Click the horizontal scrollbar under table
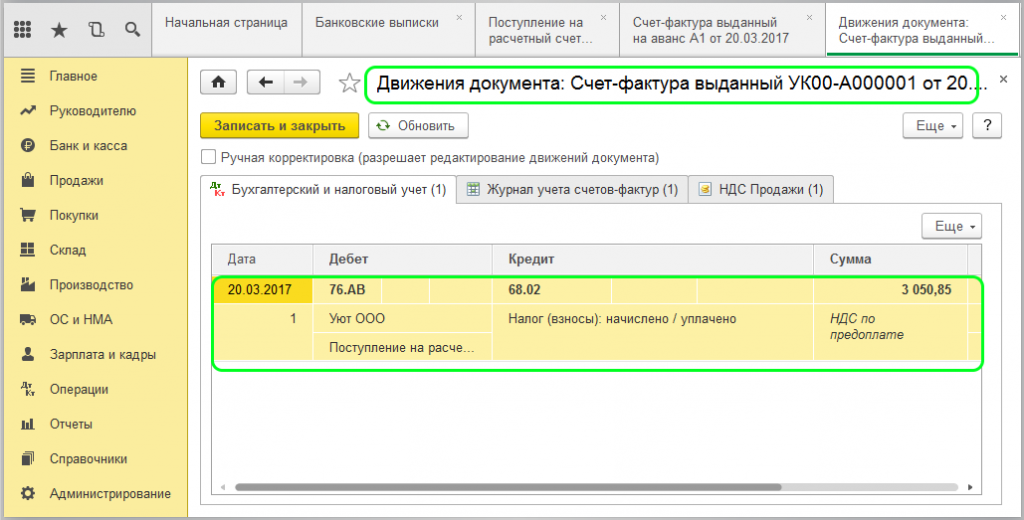The height and width of the screenshot is (520, 1024). (x=500, y=488)
